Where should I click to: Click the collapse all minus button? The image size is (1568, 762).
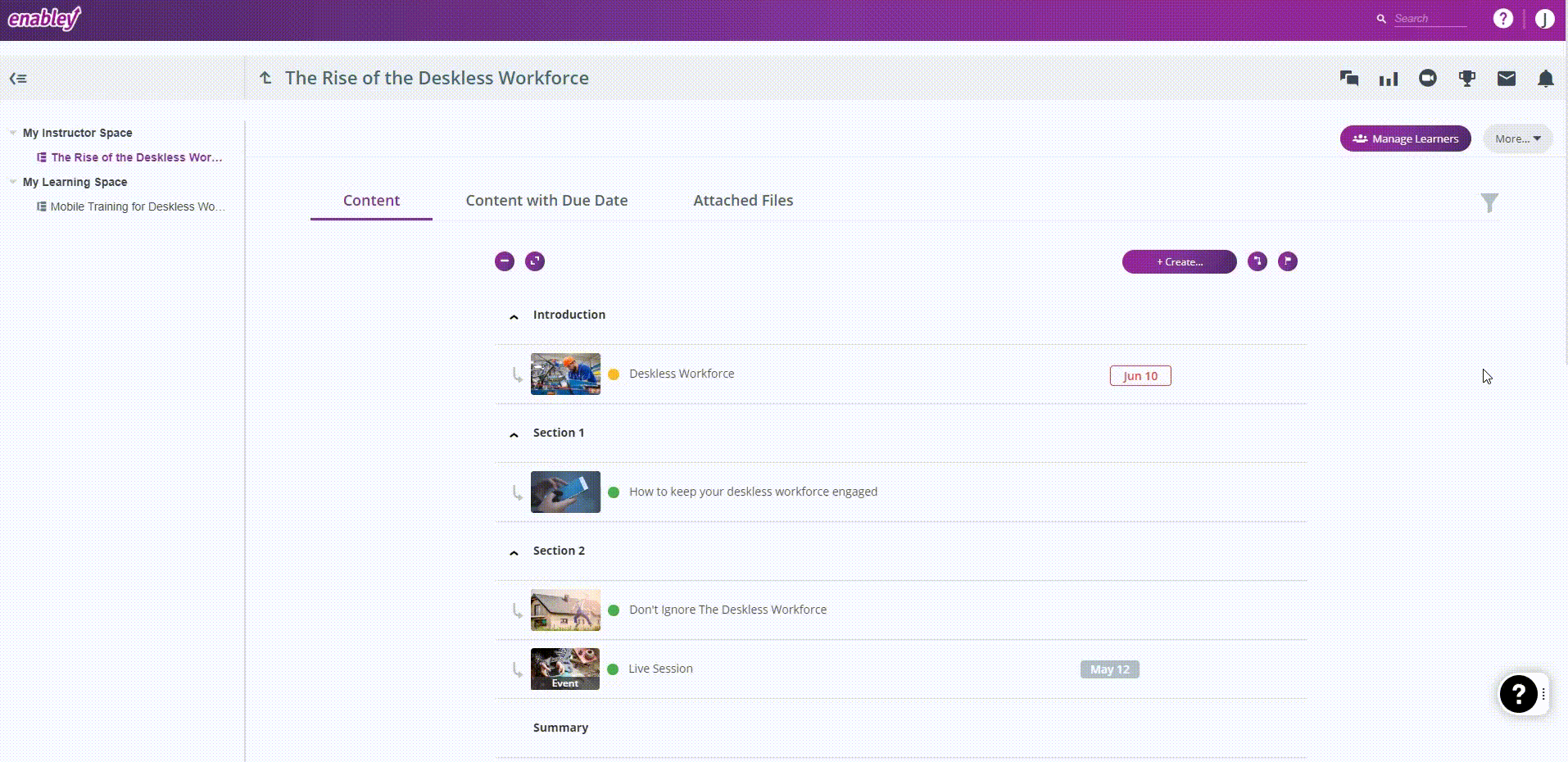point(505,261)
